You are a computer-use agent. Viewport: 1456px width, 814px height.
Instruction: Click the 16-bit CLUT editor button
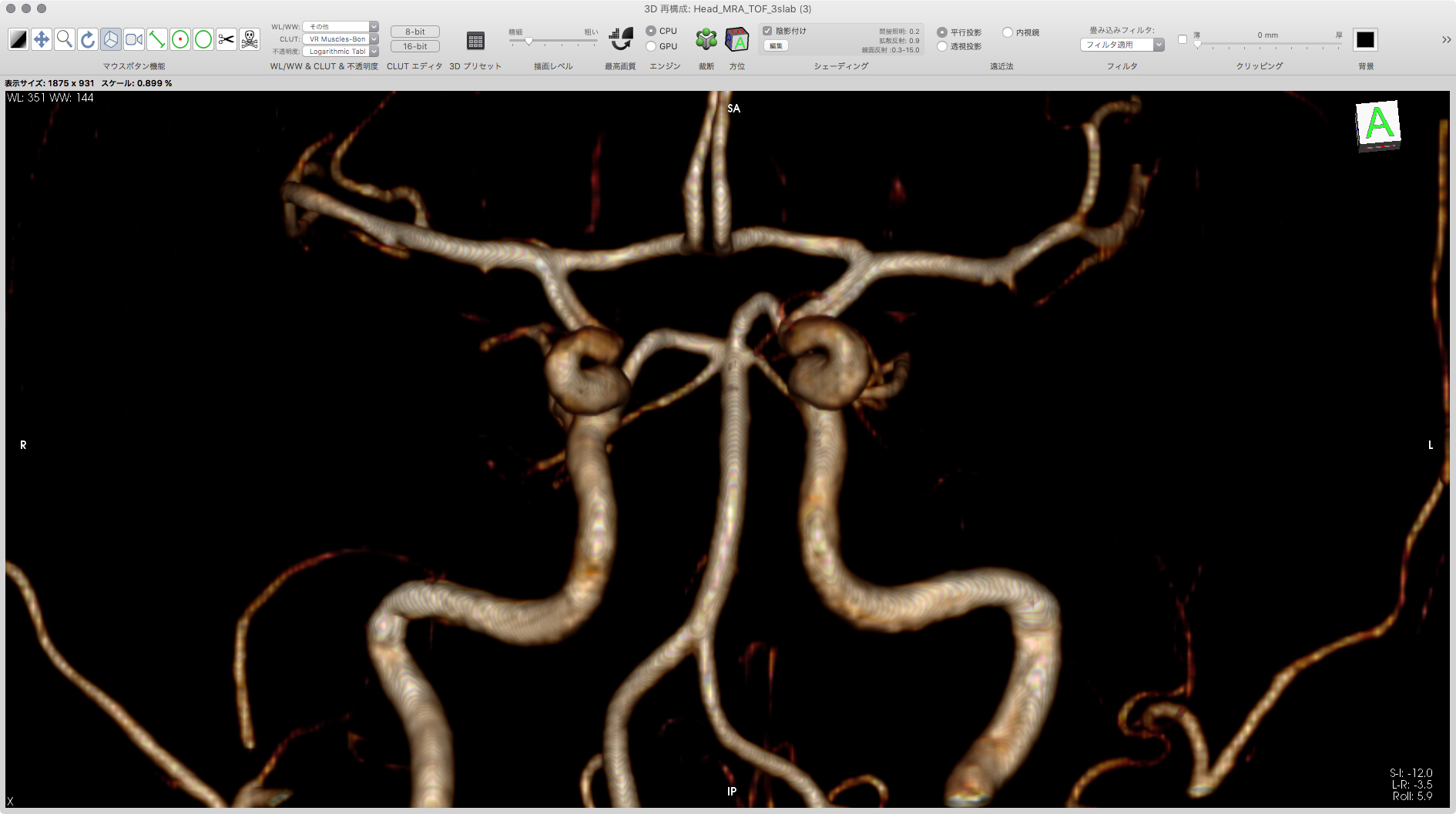(414, 46)
